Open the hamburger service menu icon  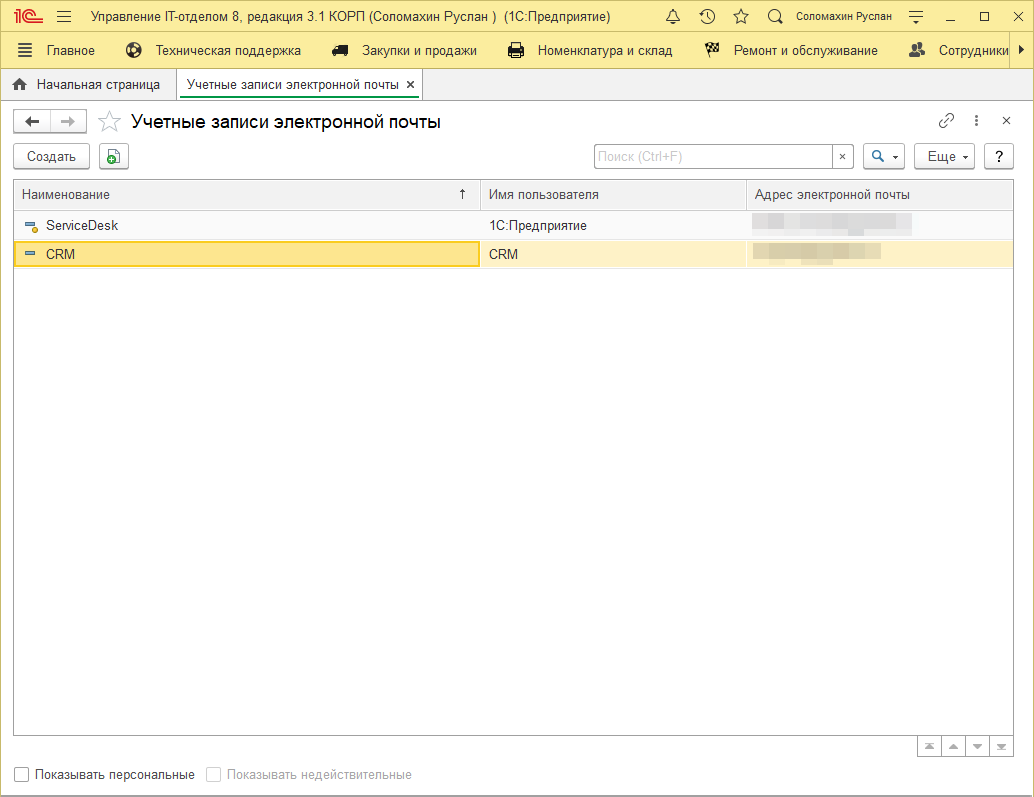[64, 17]
